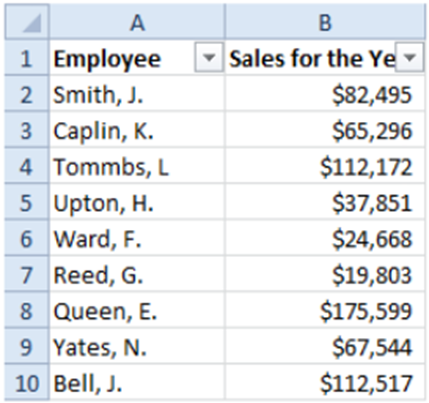This screenshot has width=429, height=403.
Task: Select the $37,851 sales cell
Action: click(x=325, y=202)
